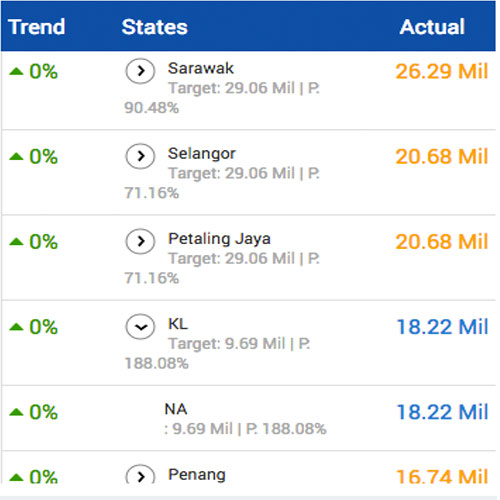The width and height of the screenshot is (500, 500).
Task: Click the Penang green trend arrow
Action: pyautogui.click(x=16, y=478)
